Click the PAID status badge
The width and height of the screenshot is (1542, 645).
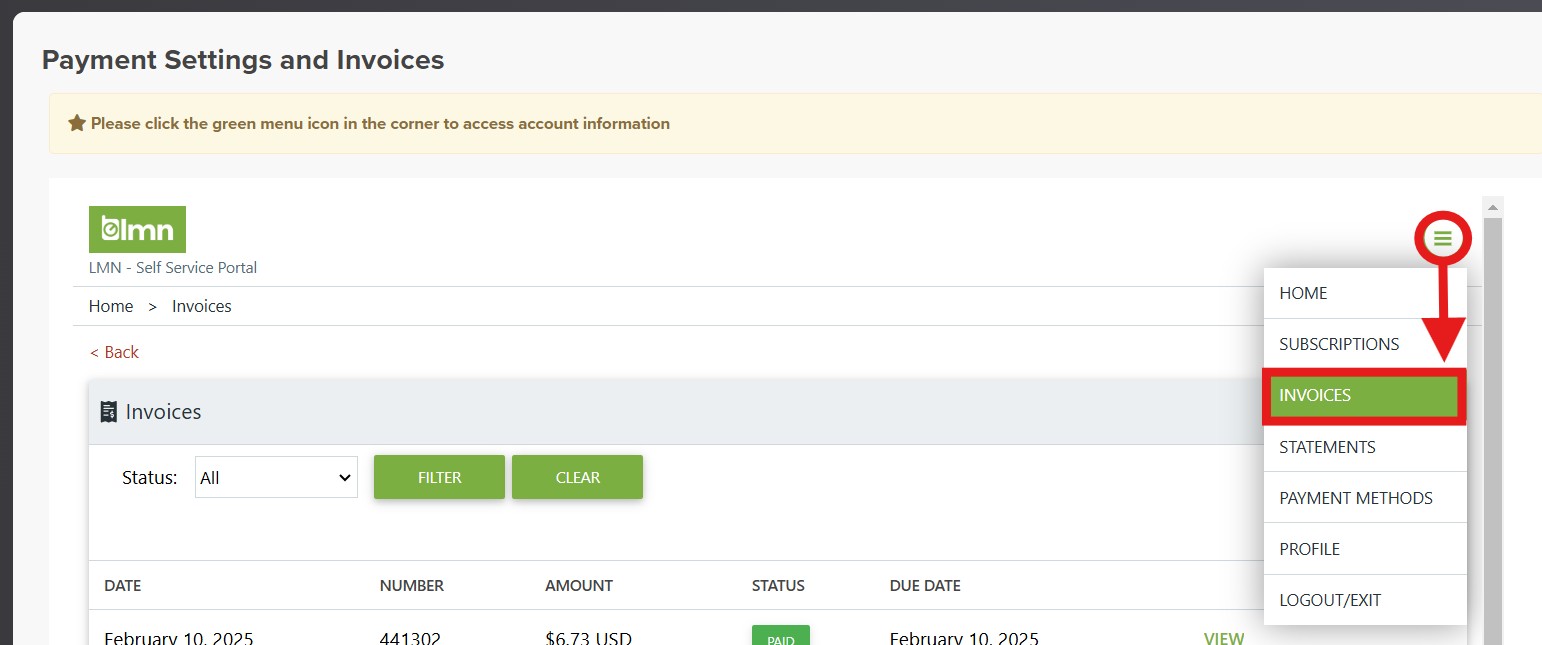(781, 636)
